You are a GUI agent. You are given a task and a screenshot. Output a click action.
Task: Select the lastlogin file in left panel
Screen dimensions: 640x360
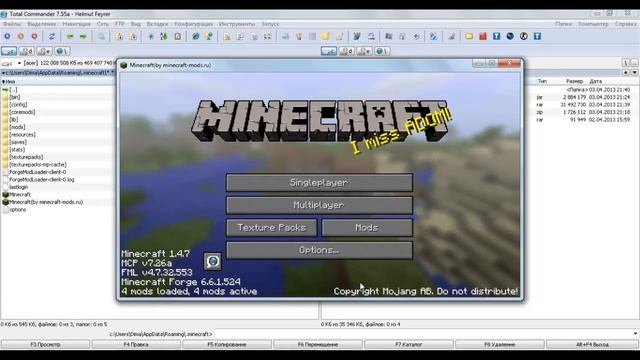coord(18,187)
